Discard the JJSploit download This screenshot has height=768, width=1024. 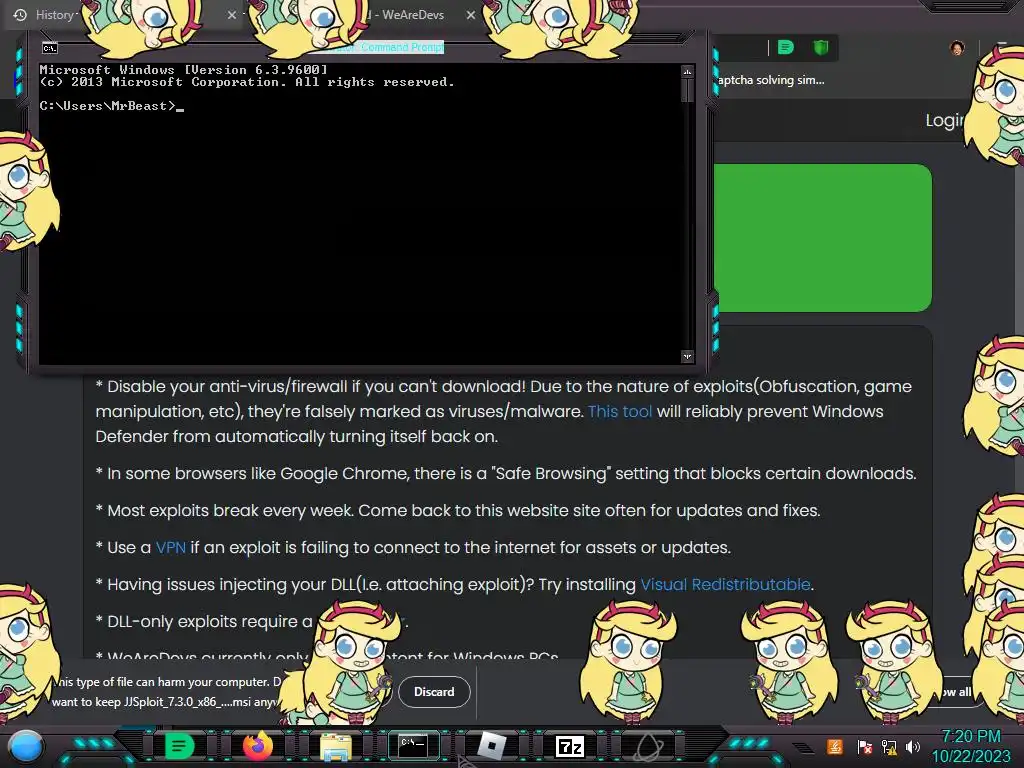point(434,692)
